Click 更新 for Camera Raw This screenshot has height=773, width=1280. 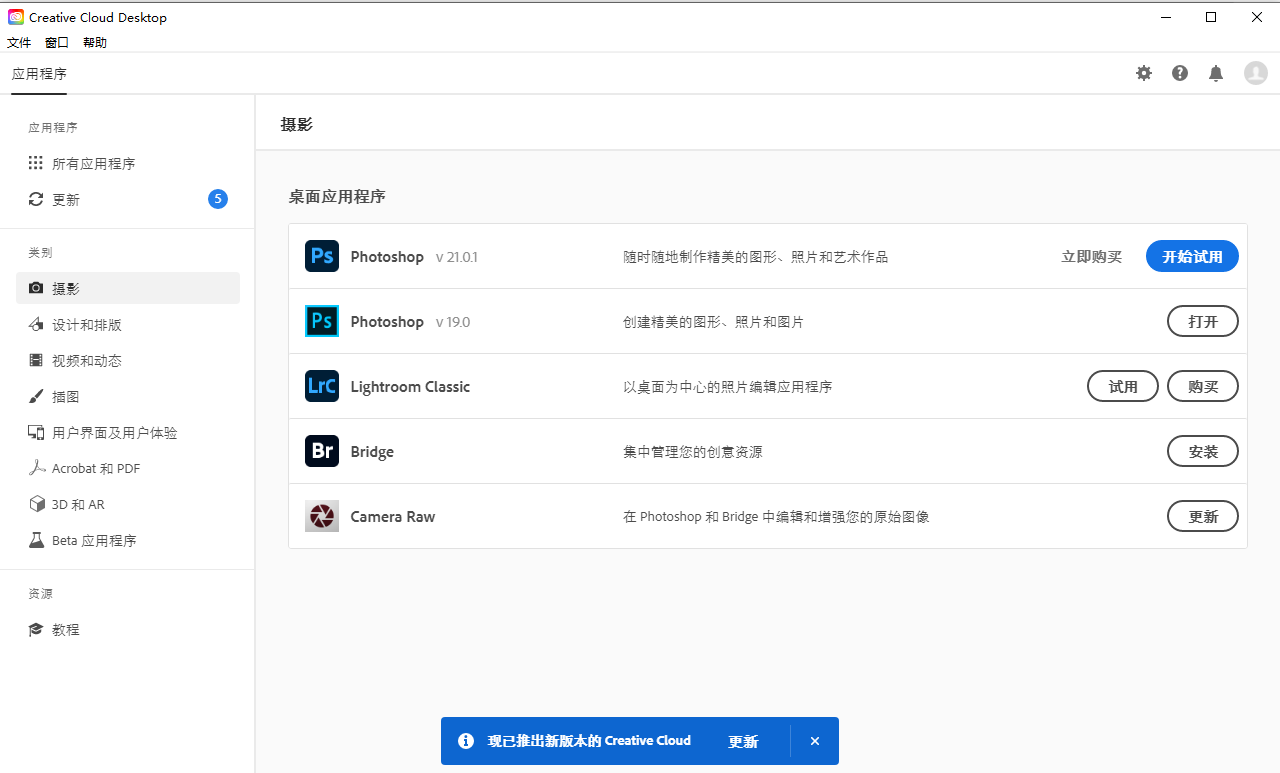1203,516
